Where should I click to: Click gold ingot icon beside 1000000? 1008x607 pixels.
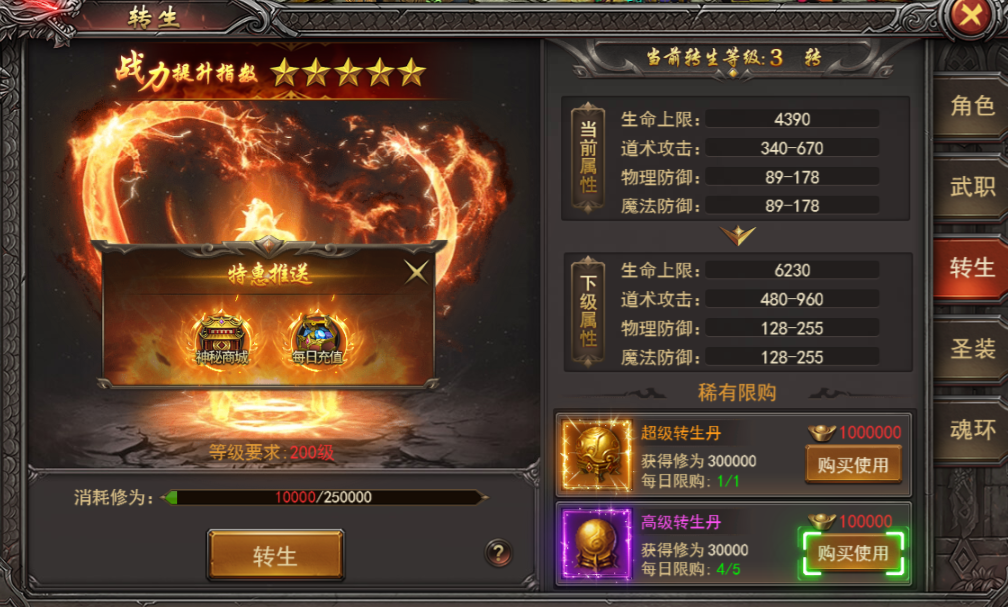point(821,433)
